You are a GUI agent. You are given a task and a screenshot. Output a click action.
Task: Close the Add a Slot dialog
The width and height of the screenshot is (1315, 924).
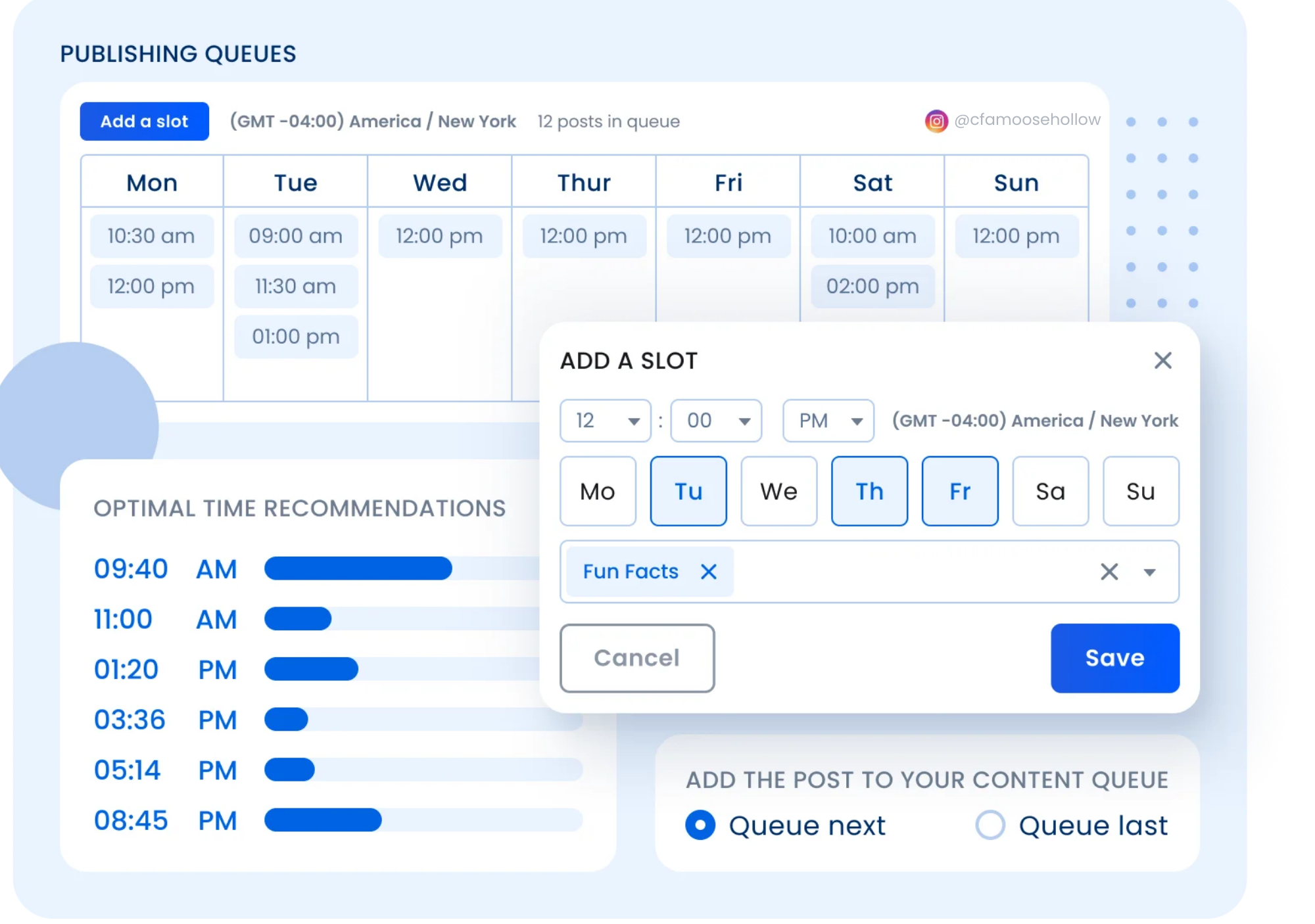pos(1162,360)
